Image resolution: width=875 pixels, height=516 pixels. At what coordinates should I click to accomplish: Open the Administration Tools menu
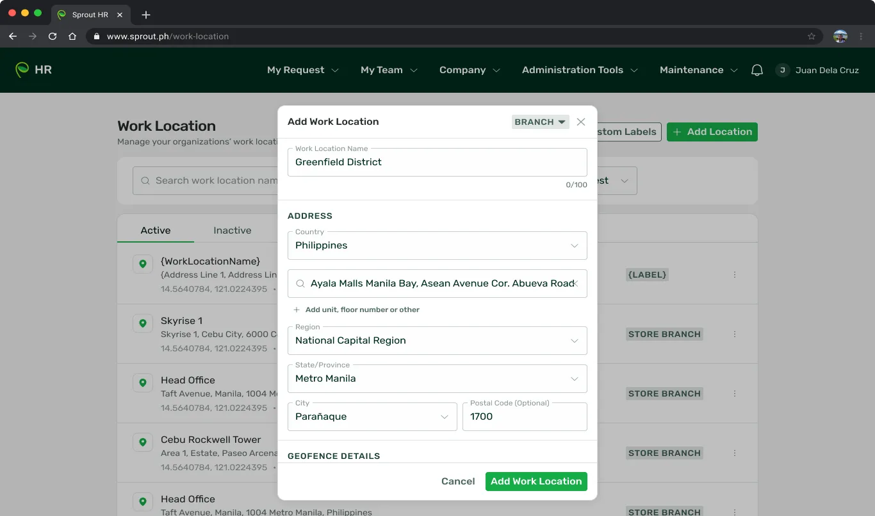579,70
